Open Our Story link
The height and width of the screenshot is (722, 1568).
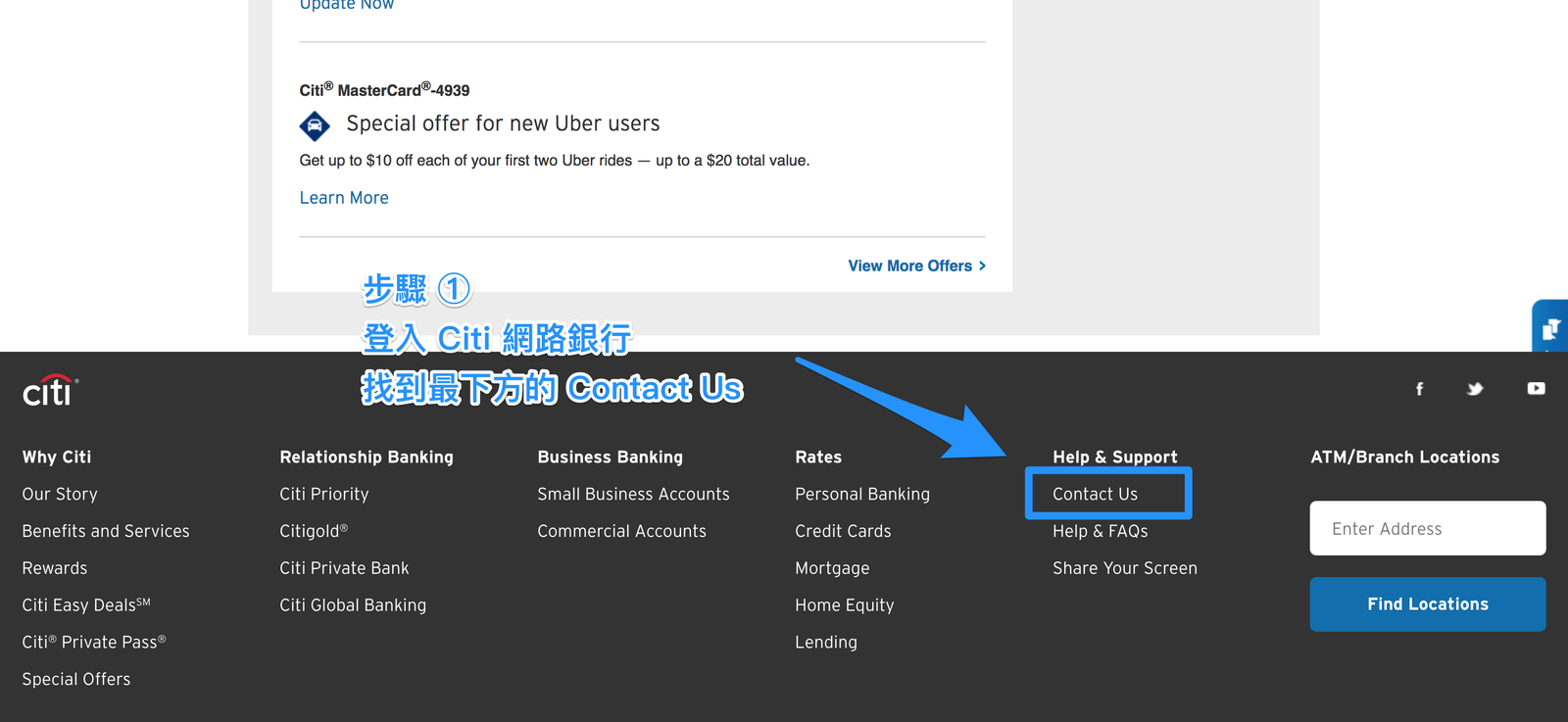click(x=60, y=494)
